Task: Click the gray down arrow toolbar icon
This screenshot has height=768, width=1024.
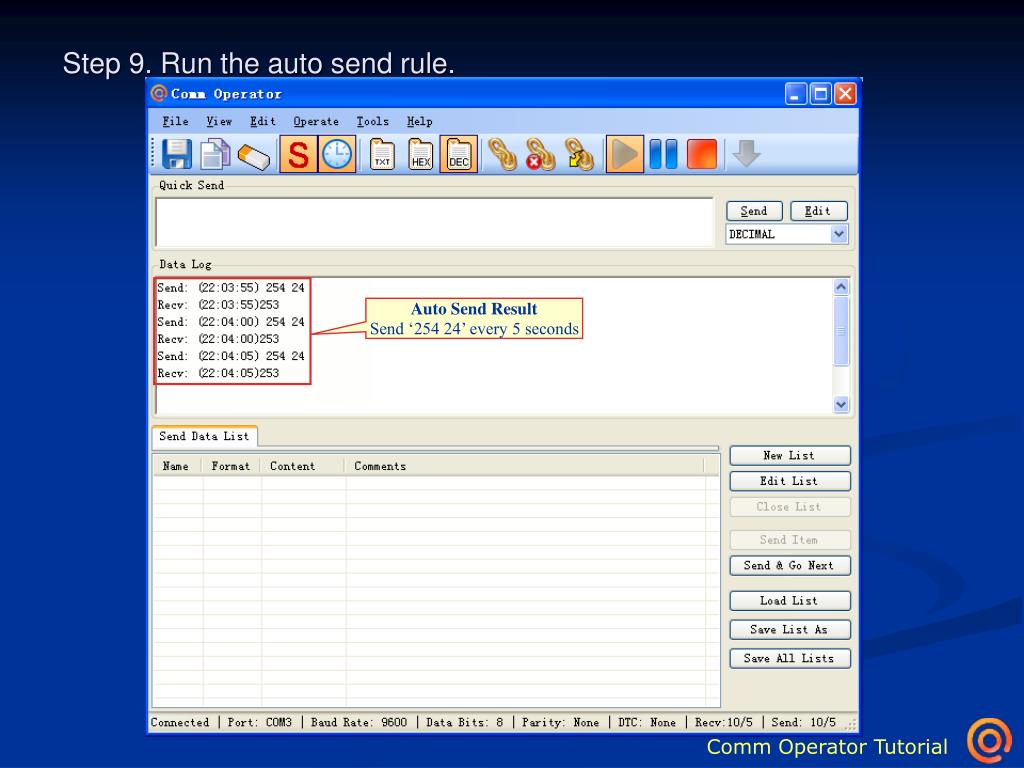Action: tap(746, 154)
